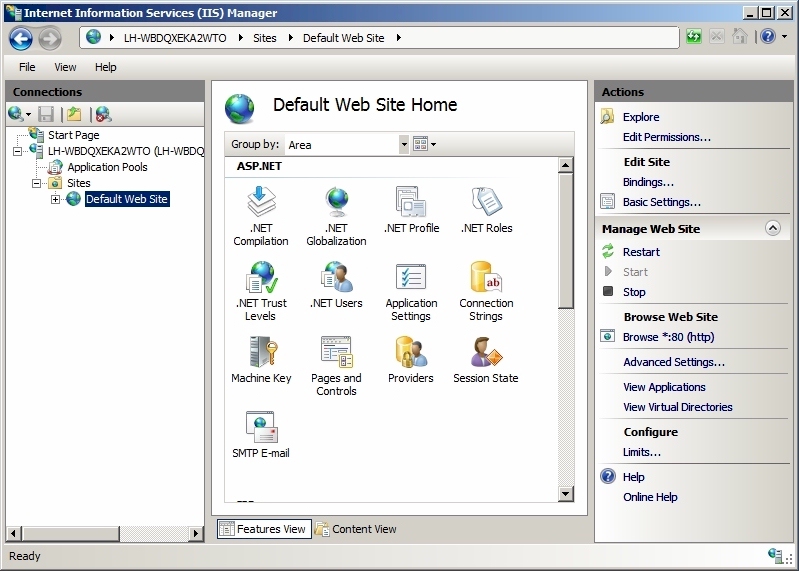
Task: Collapse the Manage Web Site section
Action: [773, 228]
